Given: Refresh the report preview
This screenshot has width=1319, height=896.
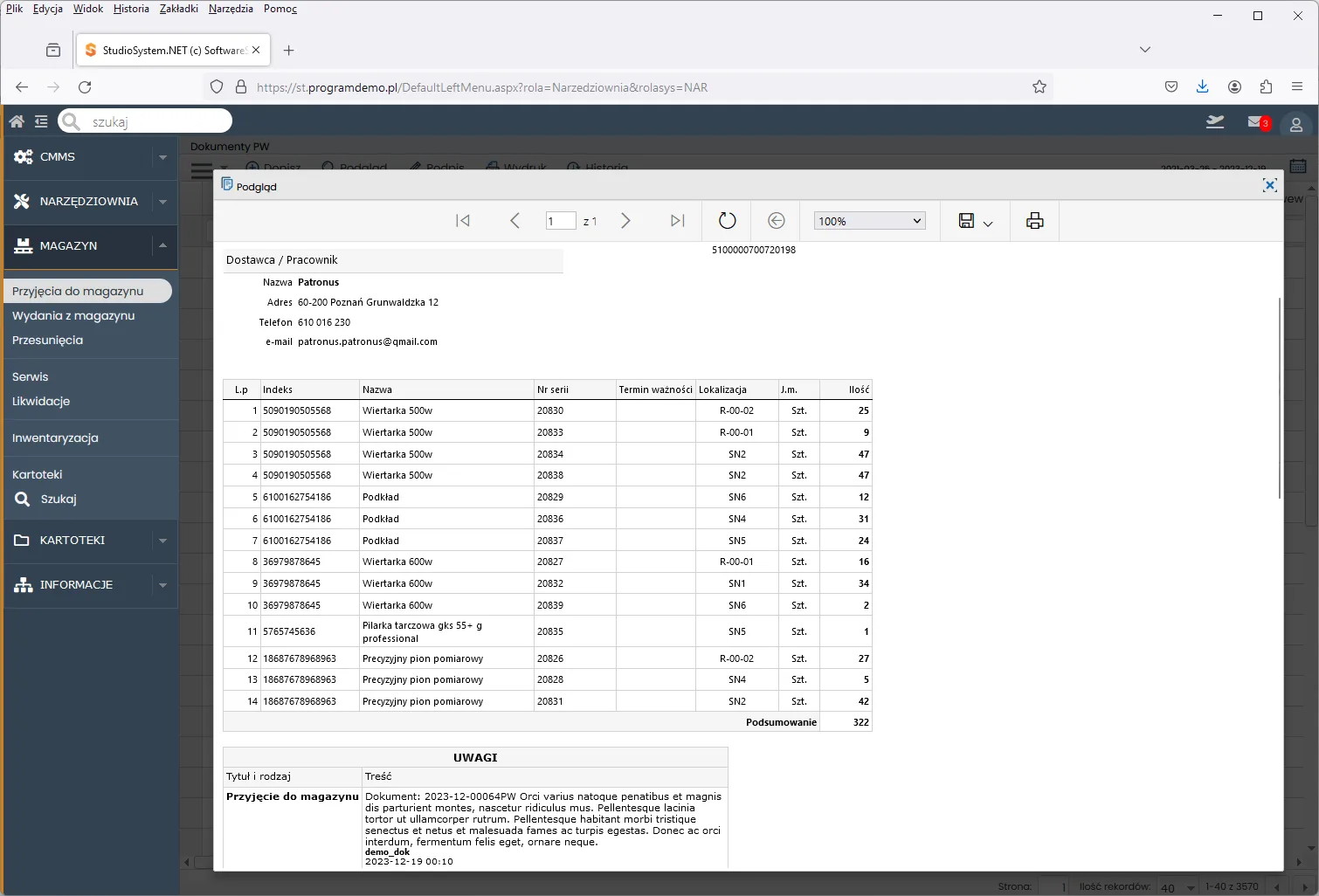Looking at the screenshot, I should 727,221.
